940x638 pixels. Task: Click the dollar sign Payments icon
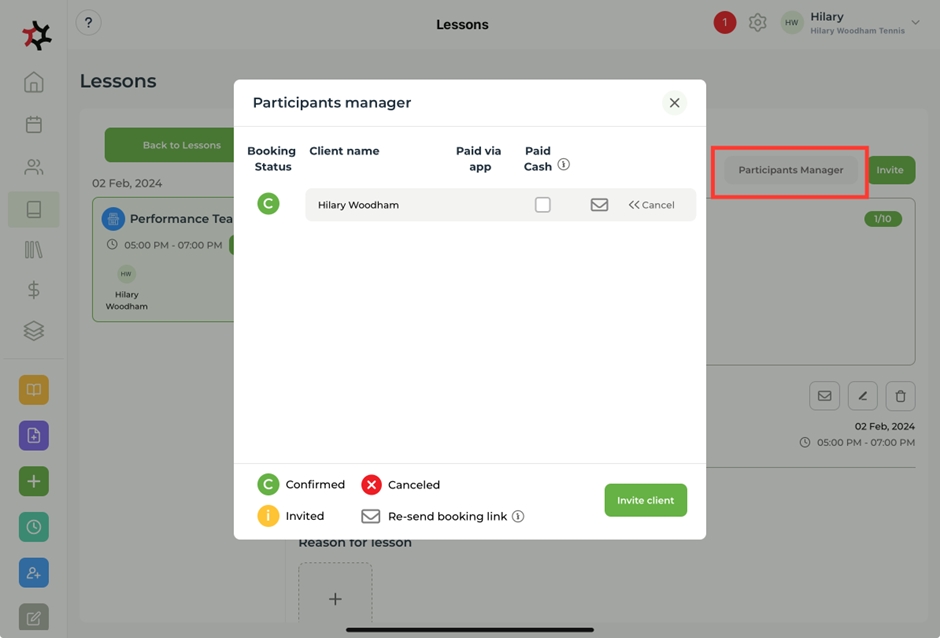[x=34, y=290]
